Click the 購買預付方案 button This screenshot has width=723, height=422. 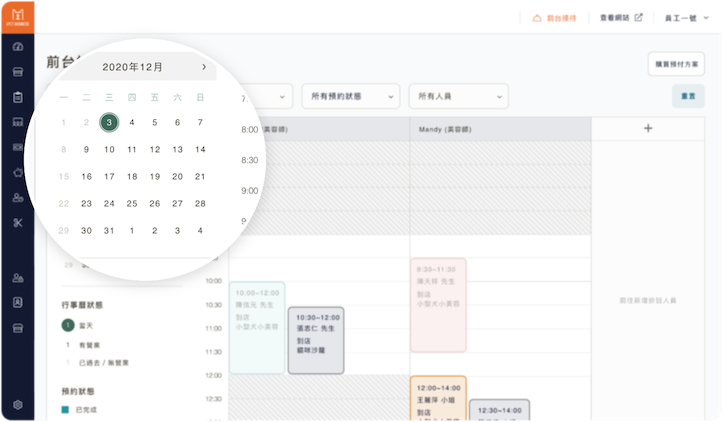676,64
